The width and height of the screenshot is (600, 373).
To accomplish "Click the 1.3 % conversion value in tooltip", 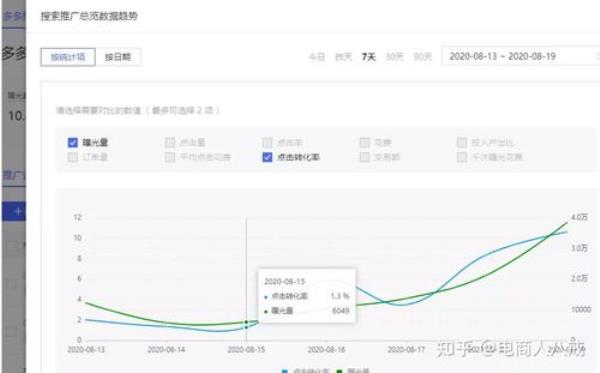I will [x=340, y=296].
